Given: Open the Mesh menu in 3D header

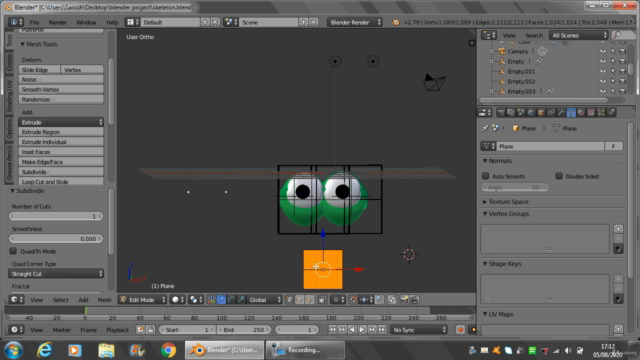Looking at the screenshot, I should tap(104, 300).
